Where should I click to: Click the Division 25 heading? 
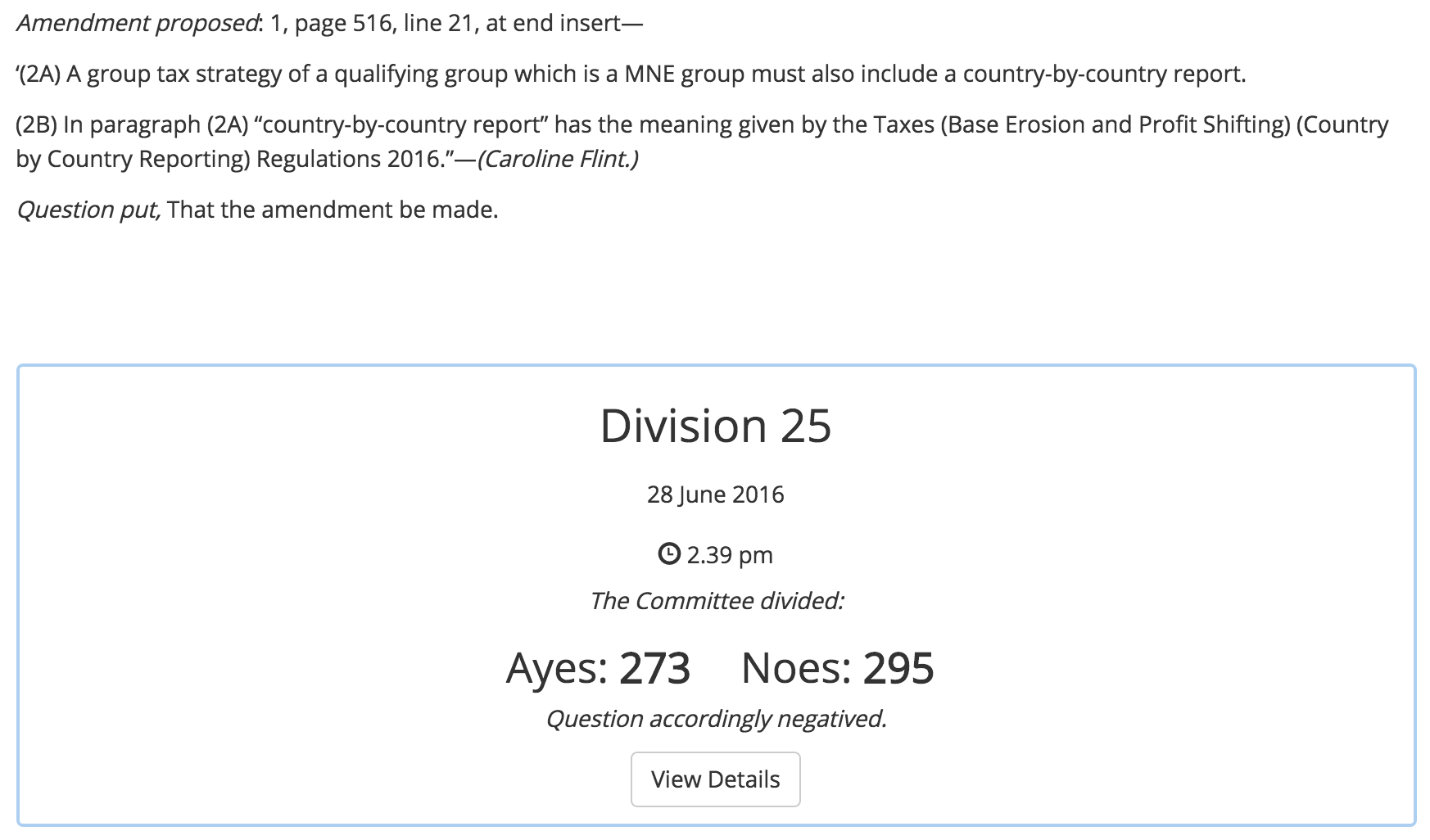715,426
